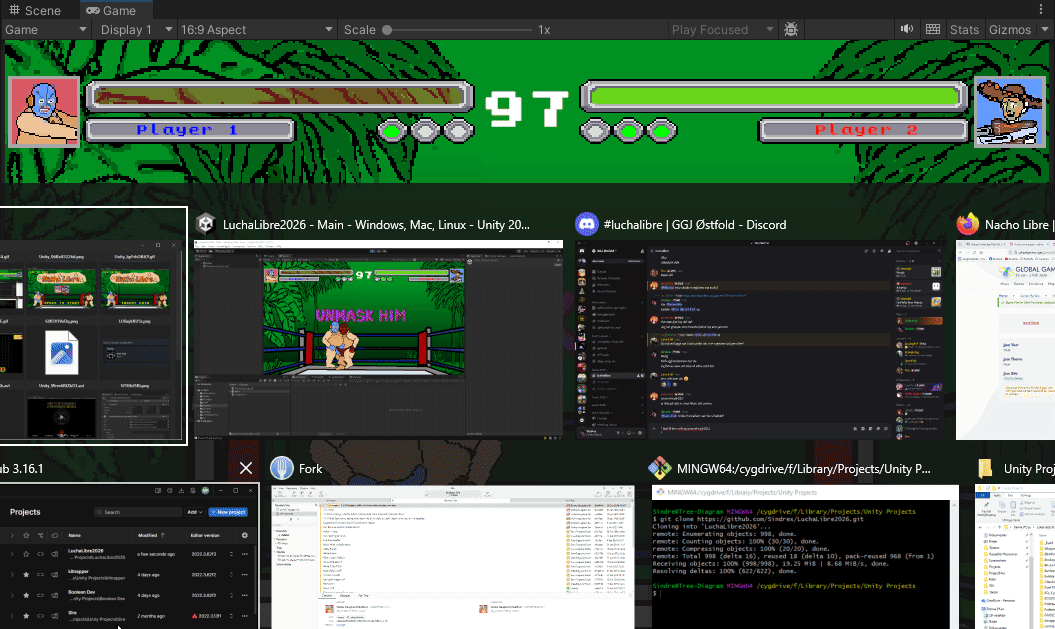The width and height of the screenshot is (1055, 629).
Task: Open the Add dropdown in Unity Hub
Action: pos(195,512)
